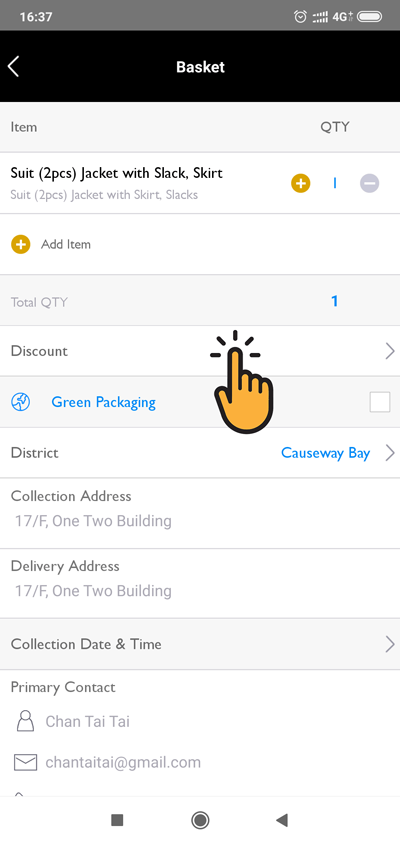Decrease suit quantity with grey minus icon
Viewport: 400px width, 844px height.
[x=369, y=184]
